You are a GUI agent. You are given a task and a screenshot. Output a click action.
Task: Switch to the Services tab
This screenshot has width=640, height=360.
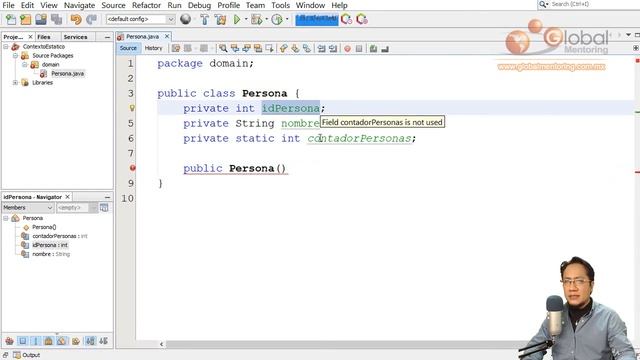(x=76, y=37)
